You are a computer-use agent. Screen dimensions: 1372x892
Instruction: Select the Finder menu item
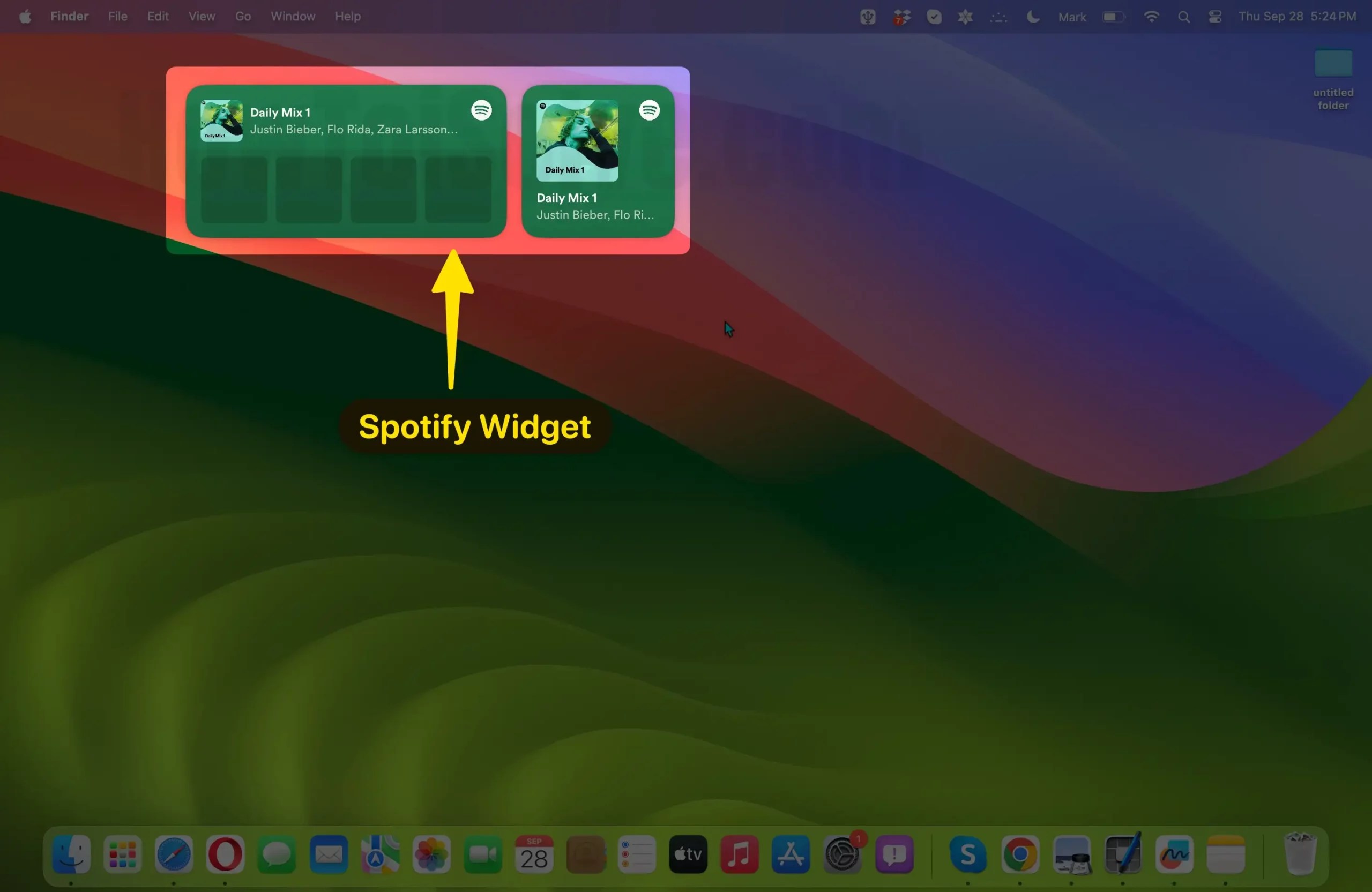point(69,16)
